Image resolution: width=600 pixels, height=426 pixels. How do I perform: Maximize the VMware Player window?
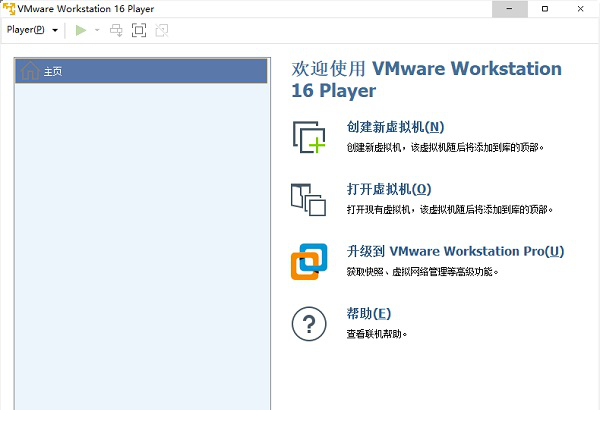[545, 9]
